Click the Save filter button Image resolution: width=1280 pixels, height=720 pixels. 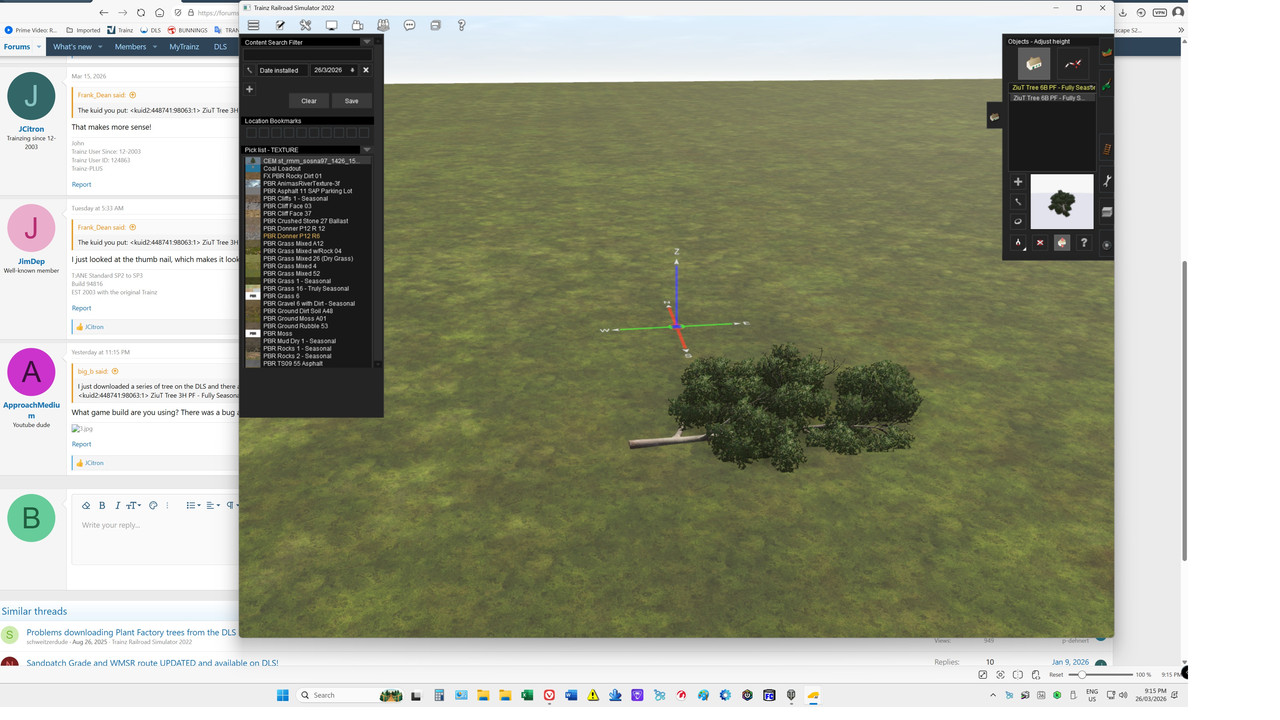click(351, 101)
